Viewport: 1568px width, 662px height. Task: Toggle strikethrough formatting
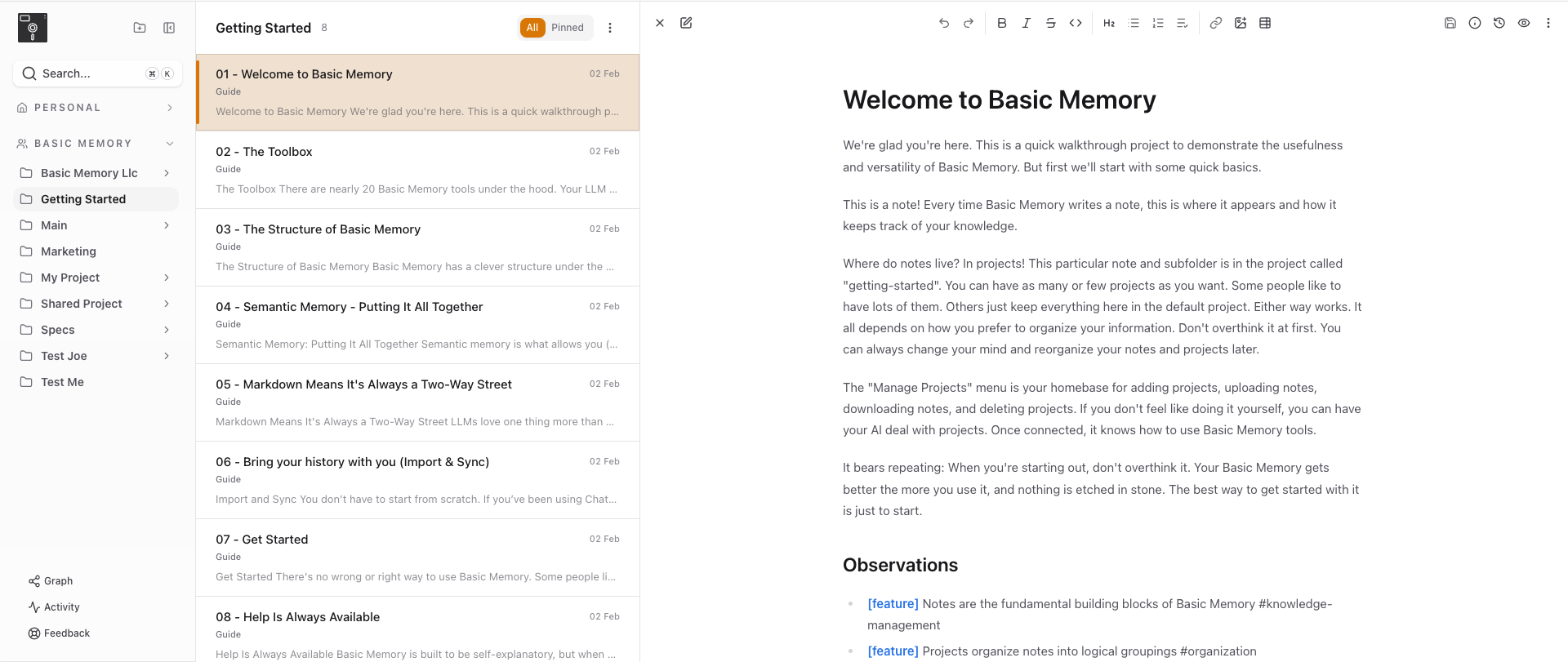1051,23
